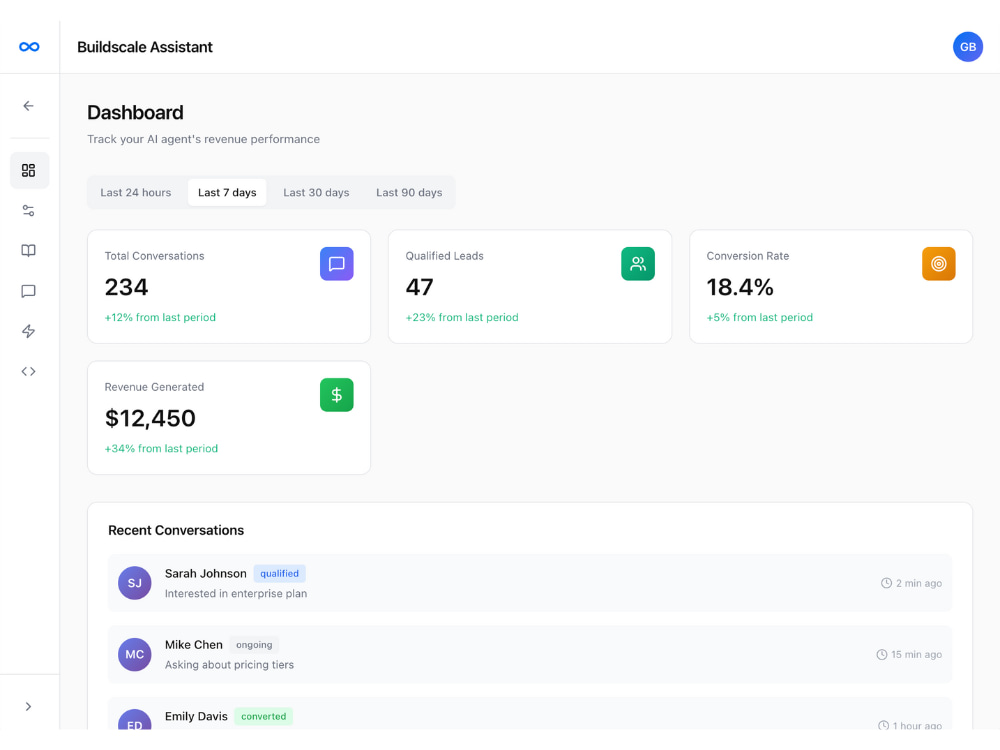
Task: Open Mike Chen's conversation name
Action: [x=194, y=645]
